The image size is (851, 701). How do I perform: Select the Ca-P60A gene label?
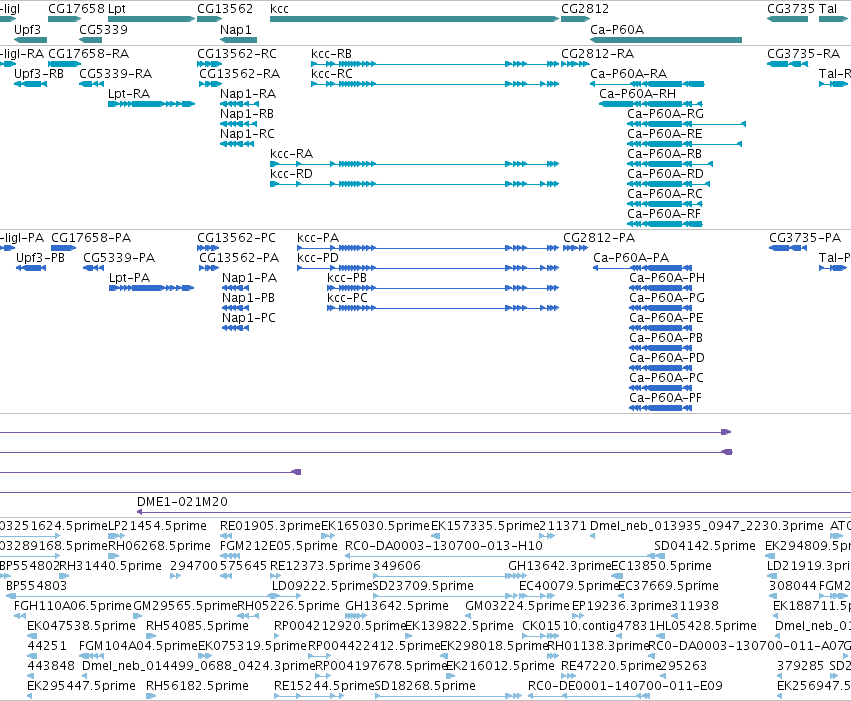617,29
